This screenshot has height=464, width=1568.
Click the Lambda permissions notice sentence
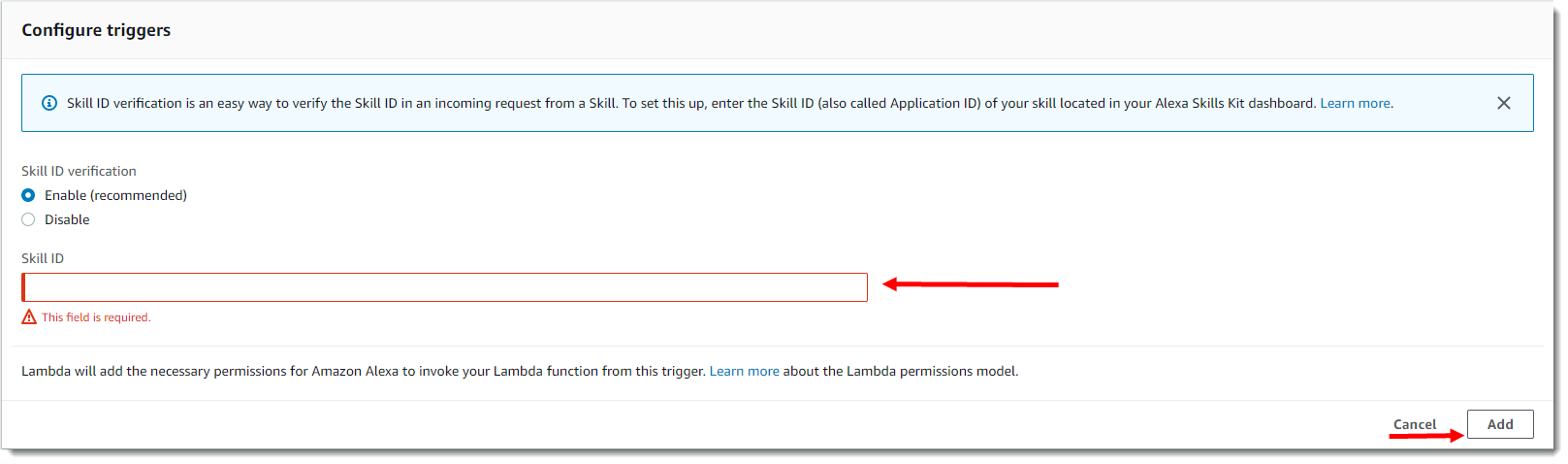click(x=520, y=371)
